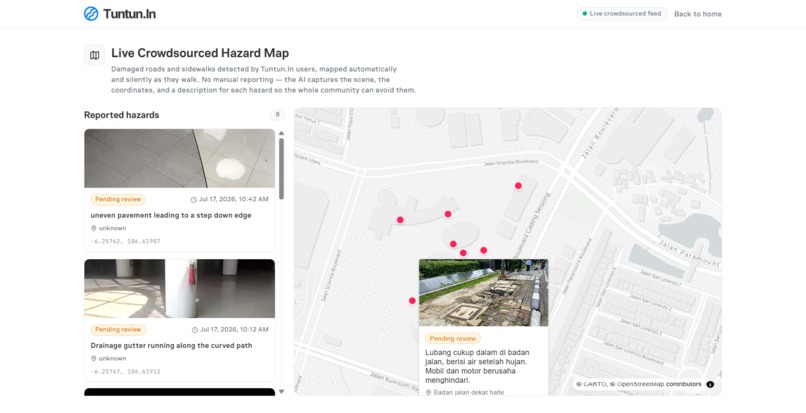Image resolution: width=806 pixels, height=413 pixels.
Task: Select 'Drainage gutter running along the curved path' title
Action: [171, 346]
